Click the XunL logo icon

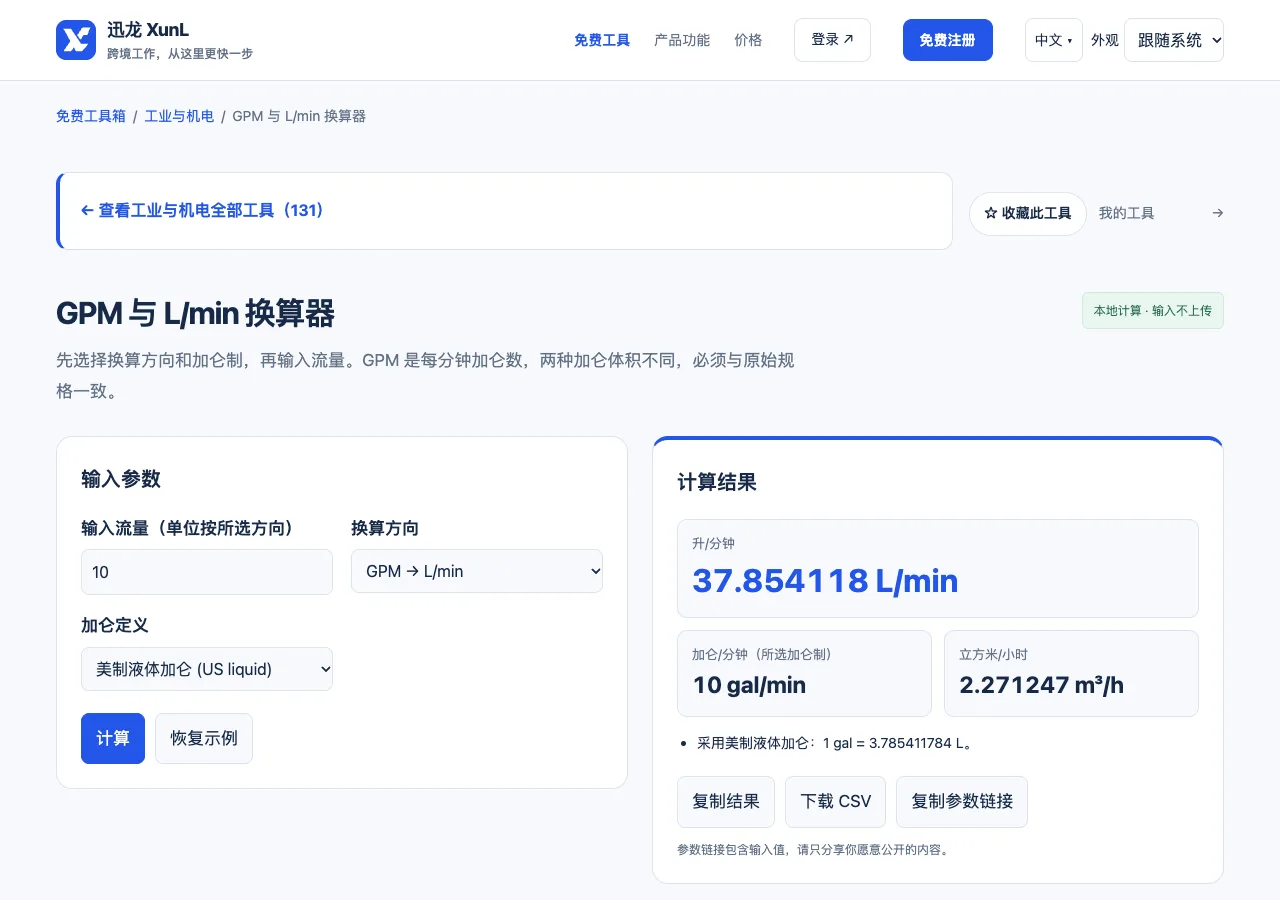click(76, 40)
